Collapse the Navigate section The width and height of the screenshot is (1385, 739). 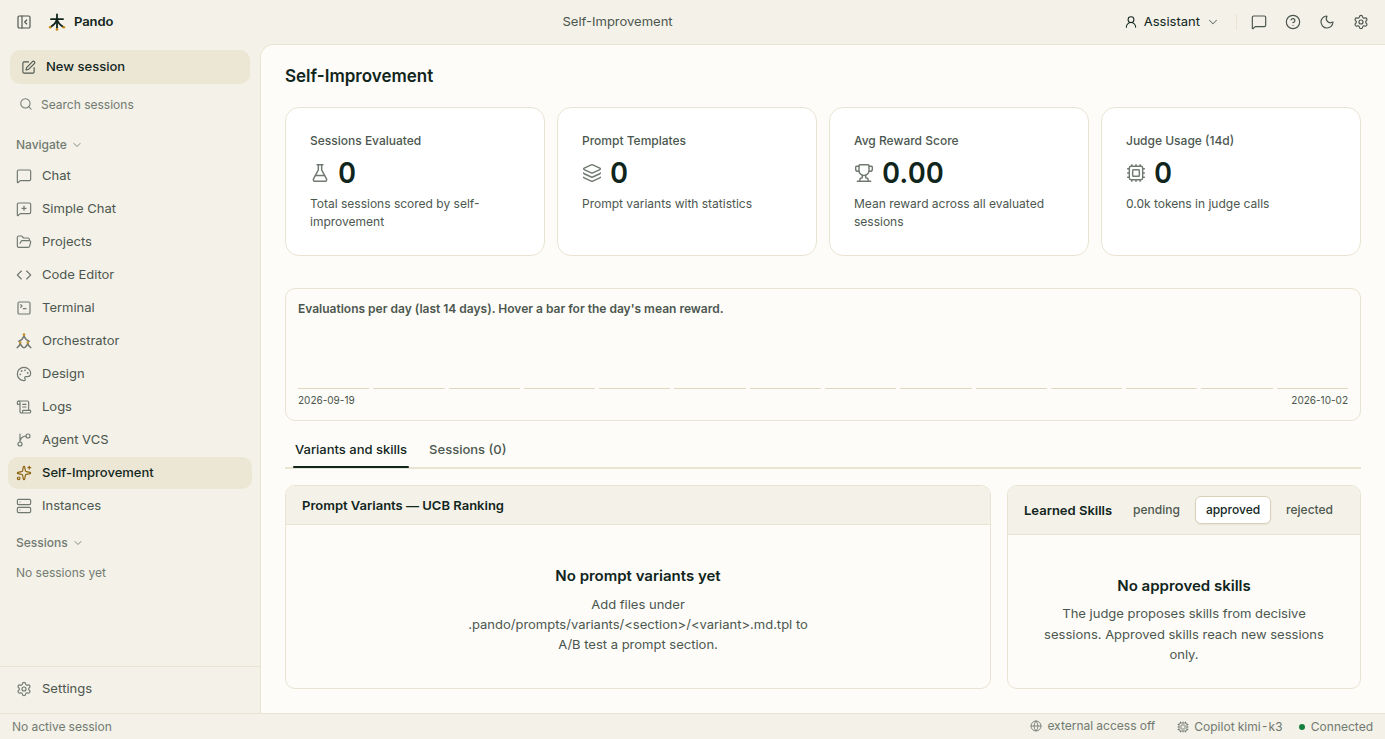pos(48,145)
